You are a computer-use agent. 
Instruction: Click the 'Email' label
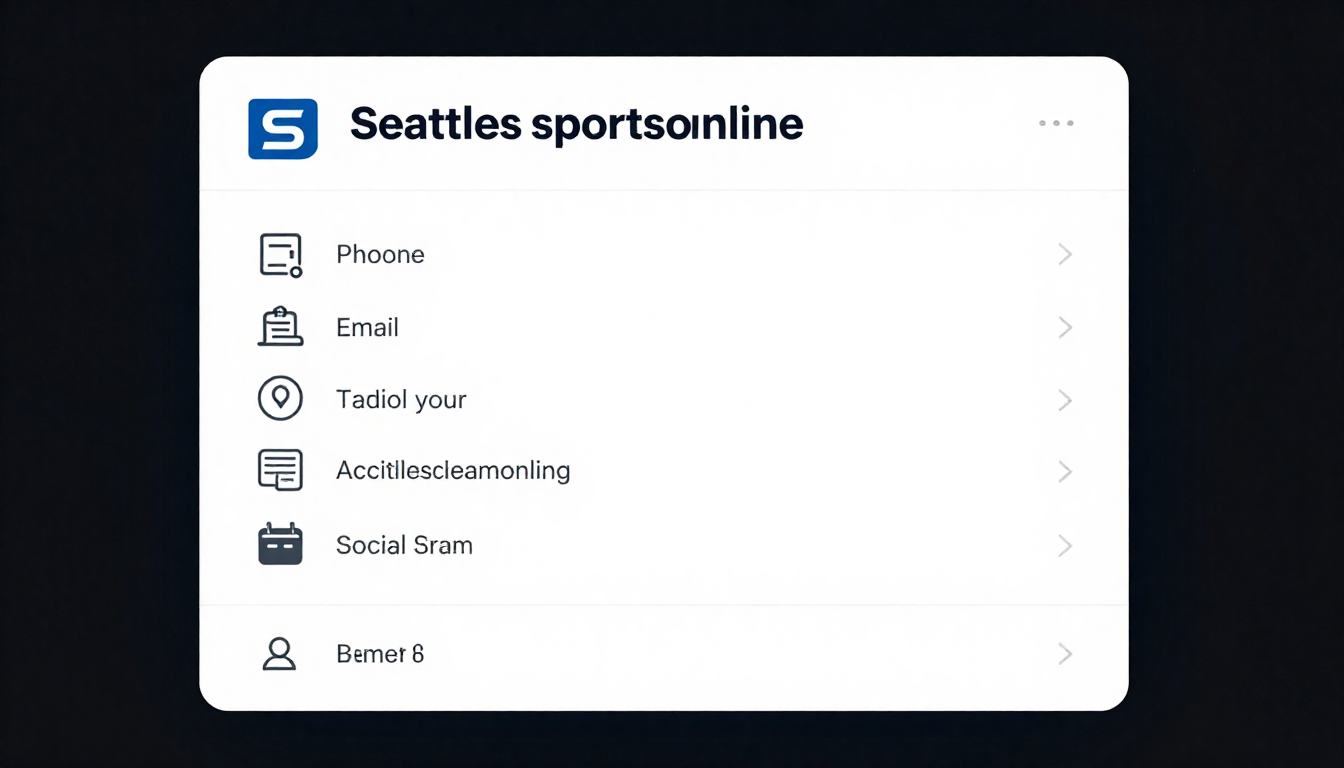[x=367, y=327]
